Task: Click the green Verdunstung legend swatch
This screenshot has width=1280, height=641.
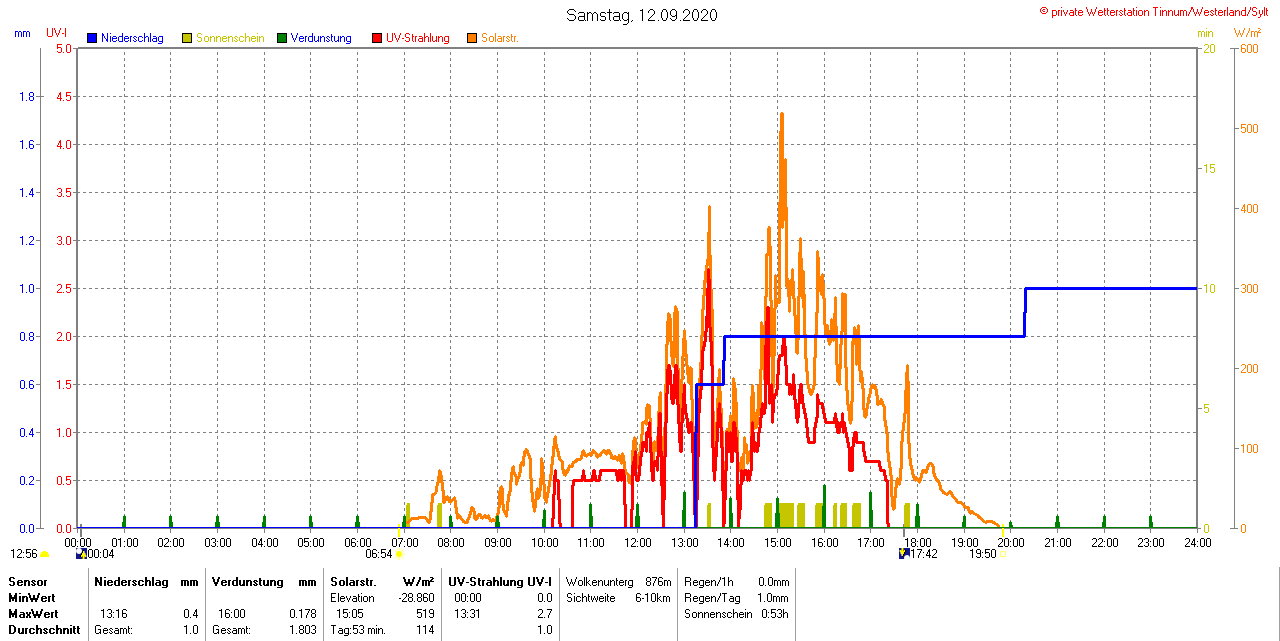Action: (282, 38)
